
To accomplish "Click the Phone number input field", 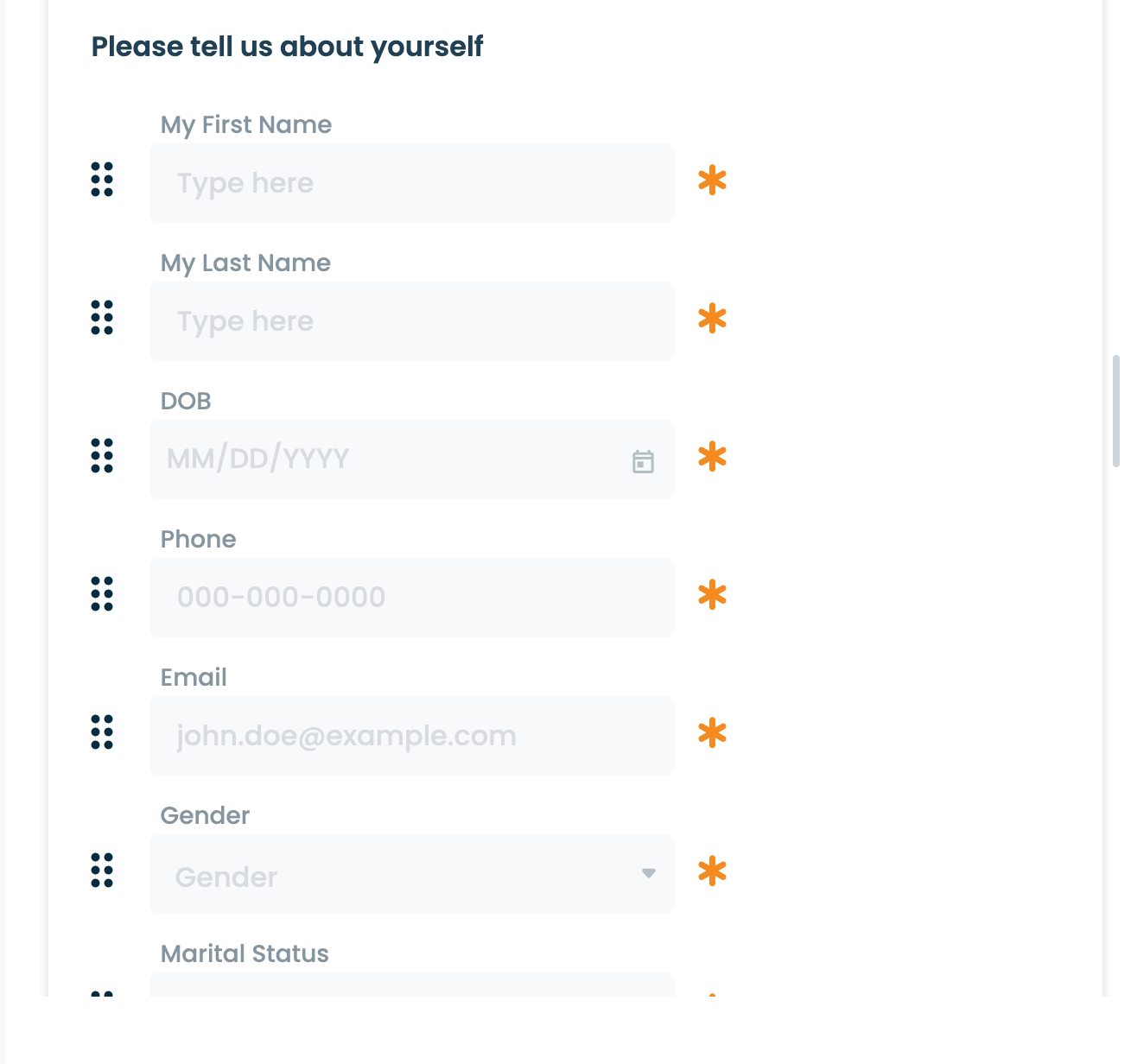I will [x=411, y=598].
